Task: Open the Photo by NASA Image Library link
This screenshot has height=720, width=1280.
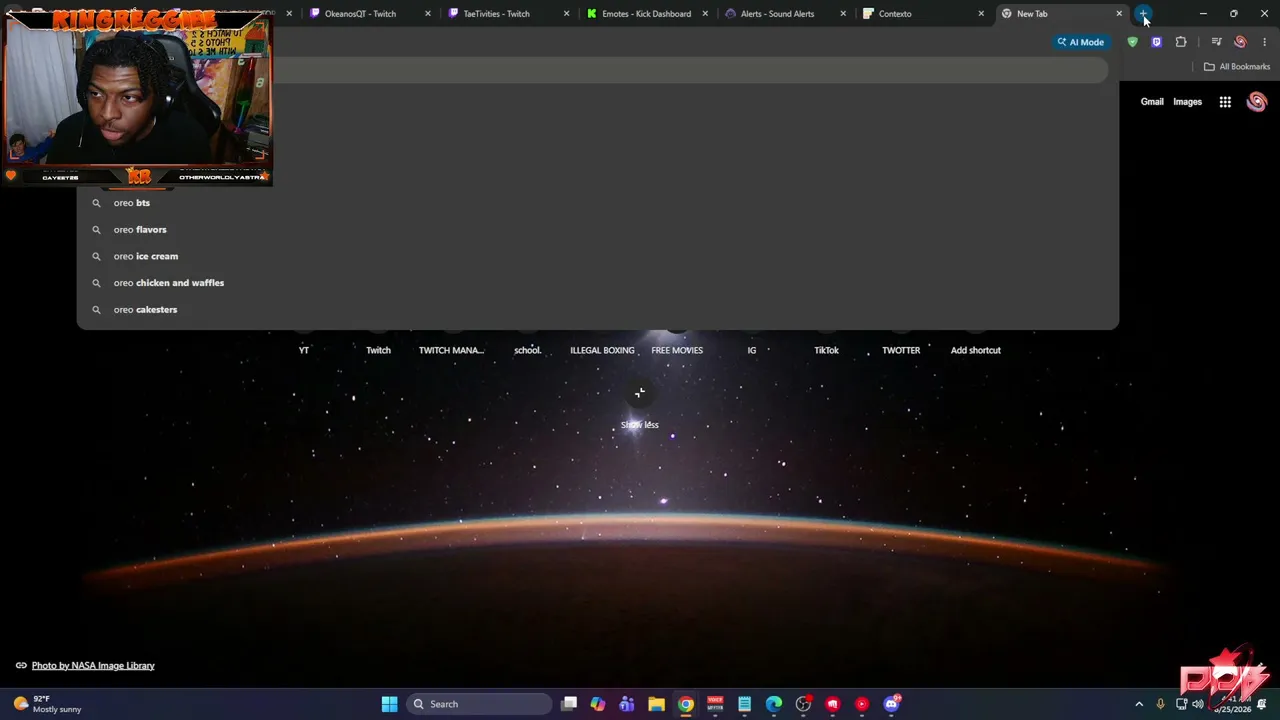Action: tap(93, 666)
